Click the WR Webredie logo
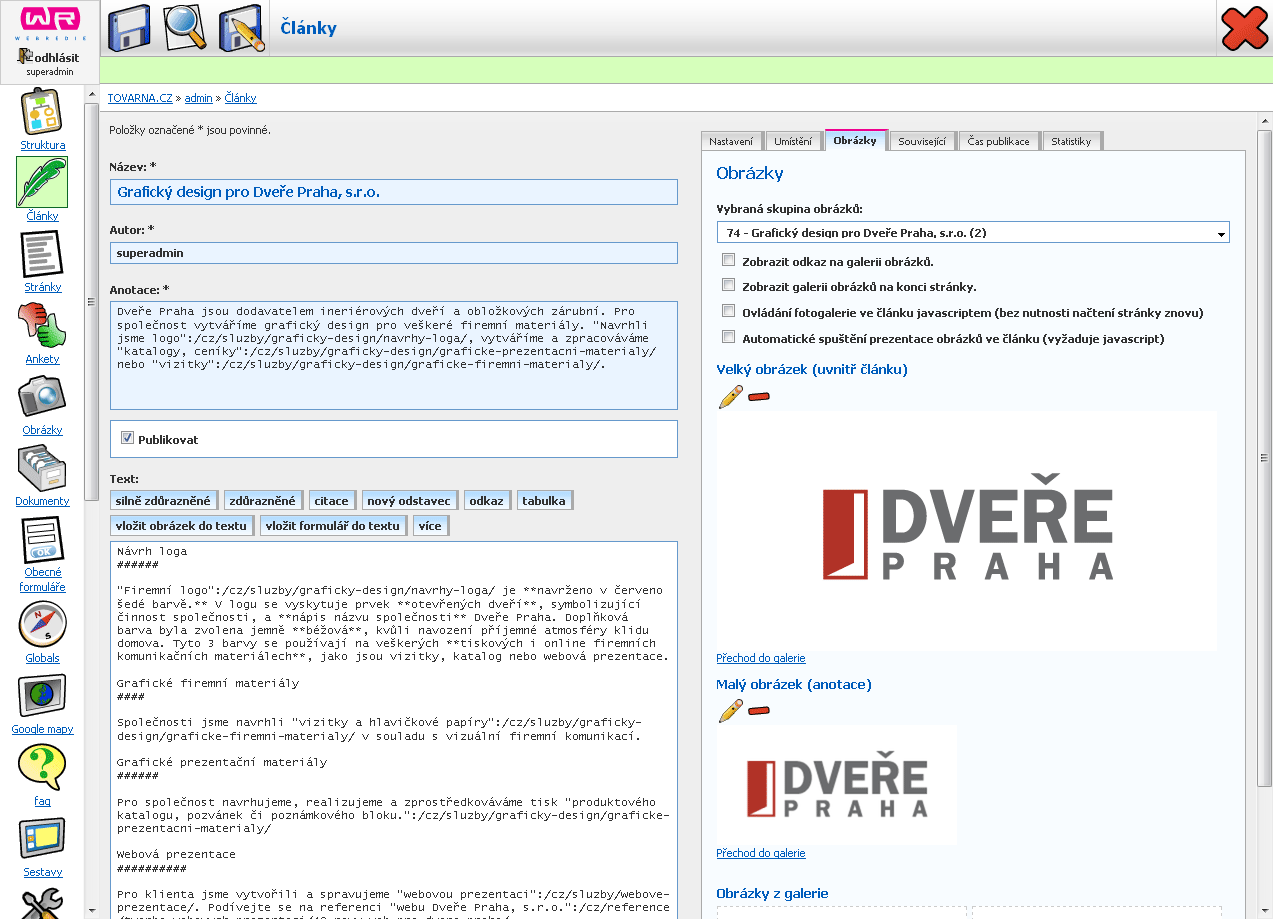 tap(49, 22)
